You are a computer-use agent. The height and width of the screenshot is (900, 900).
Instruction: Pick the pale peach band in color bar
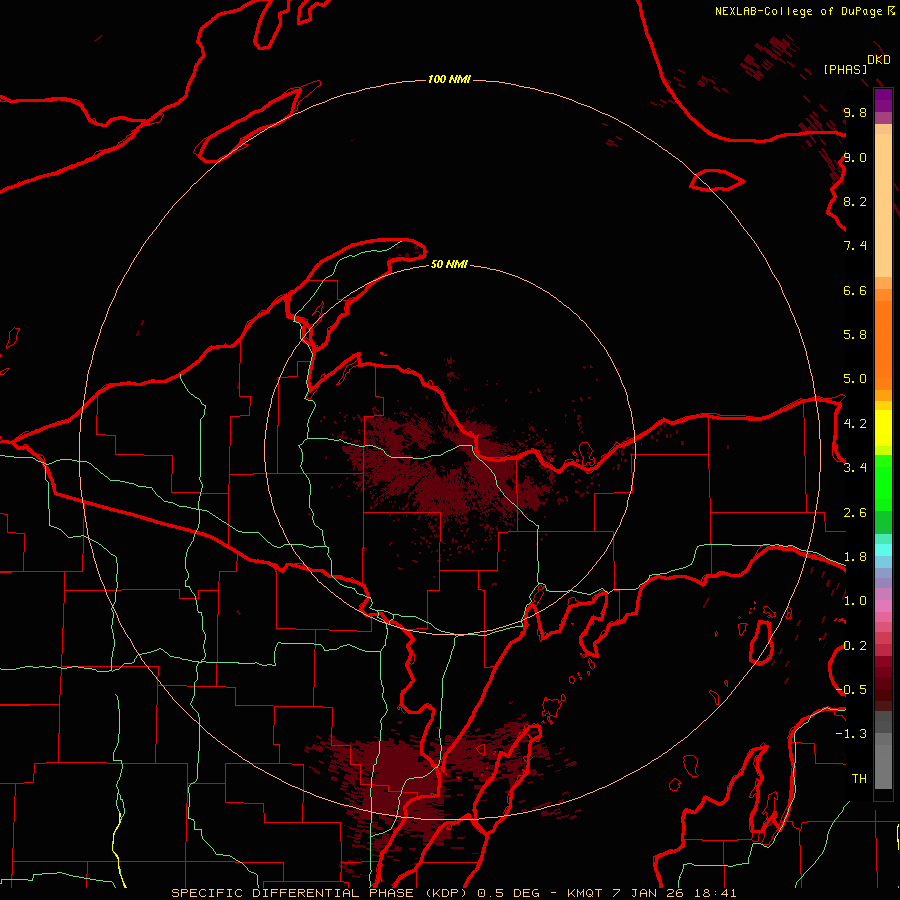pyautogui.click(x=883, y=205)
